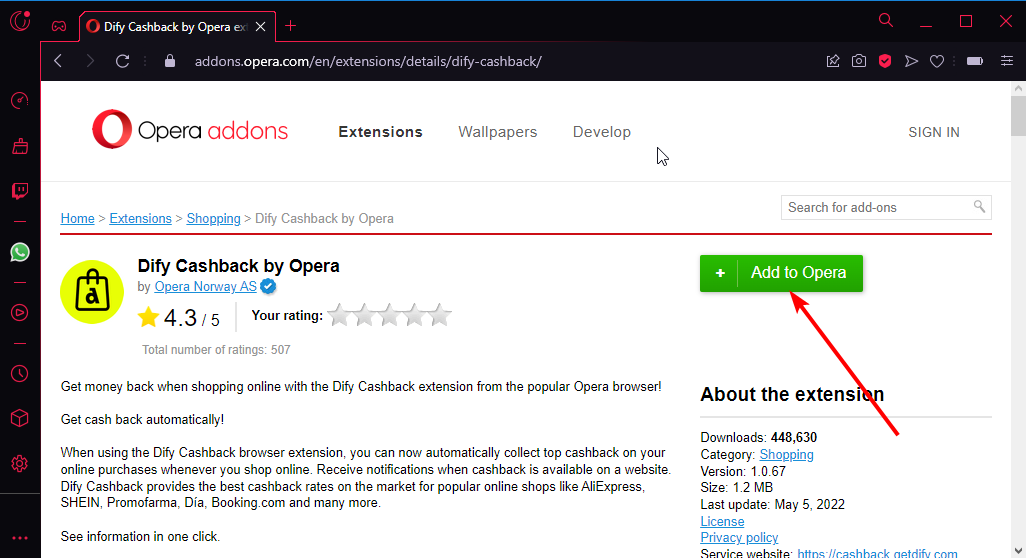Click the Opera addons logo
Screen dimensions: 1026x558
[190, 130]
